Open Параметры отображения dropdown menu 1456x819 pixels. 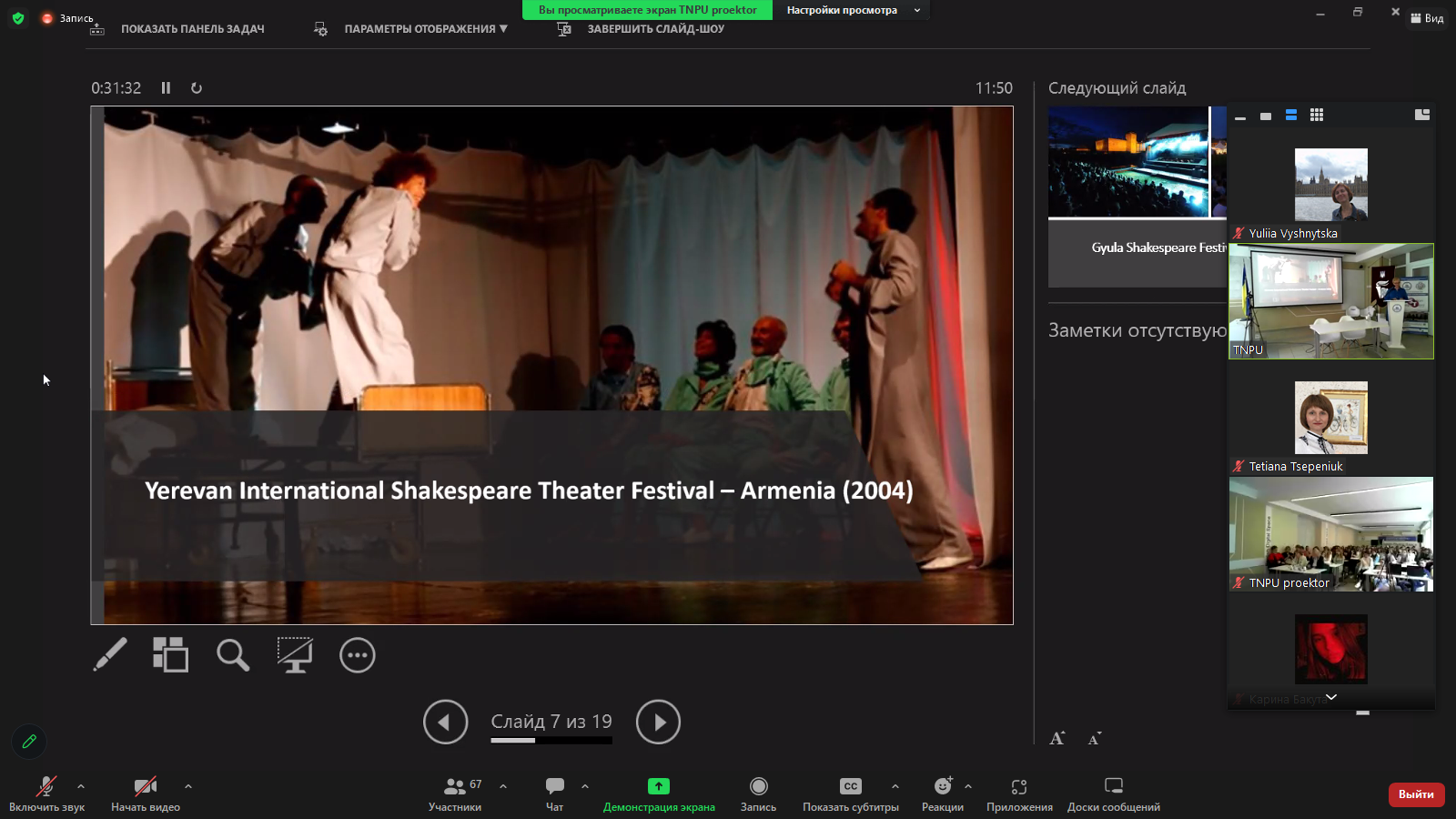[x=425, y=29]
